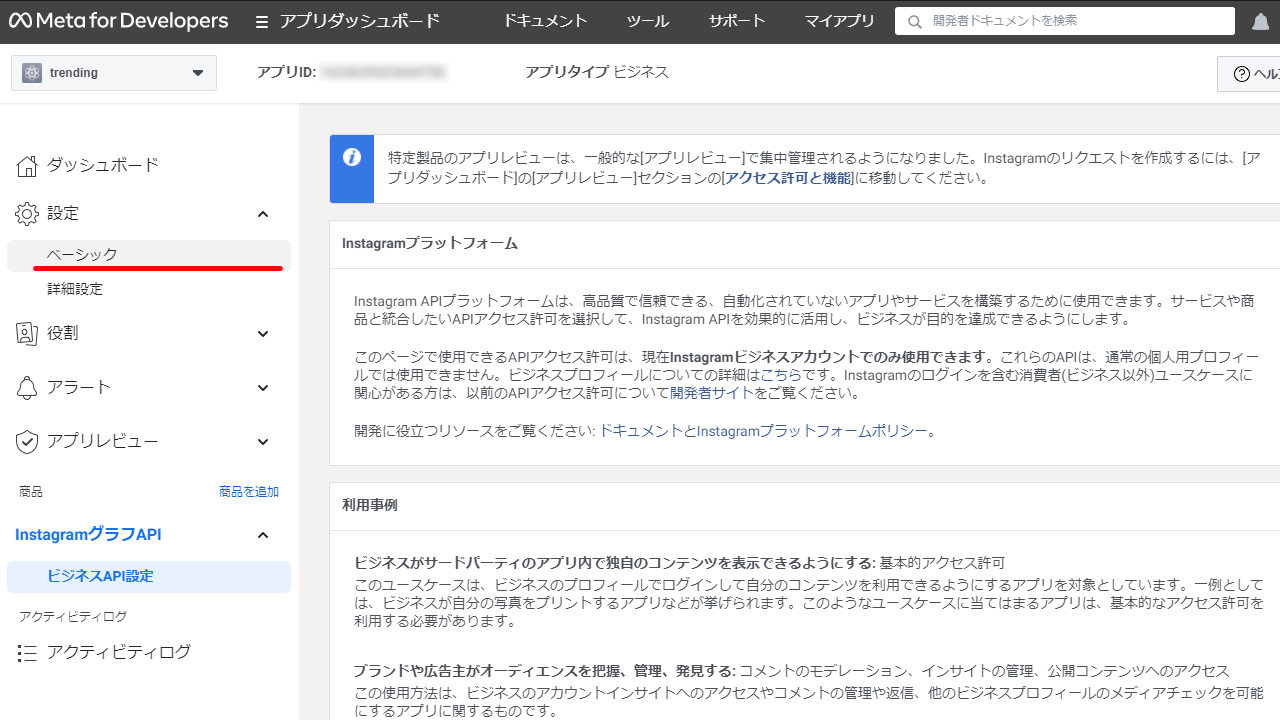1280x720 pixels.
Task: Open notifications via the bell icon
Action: click(1259, 20)
